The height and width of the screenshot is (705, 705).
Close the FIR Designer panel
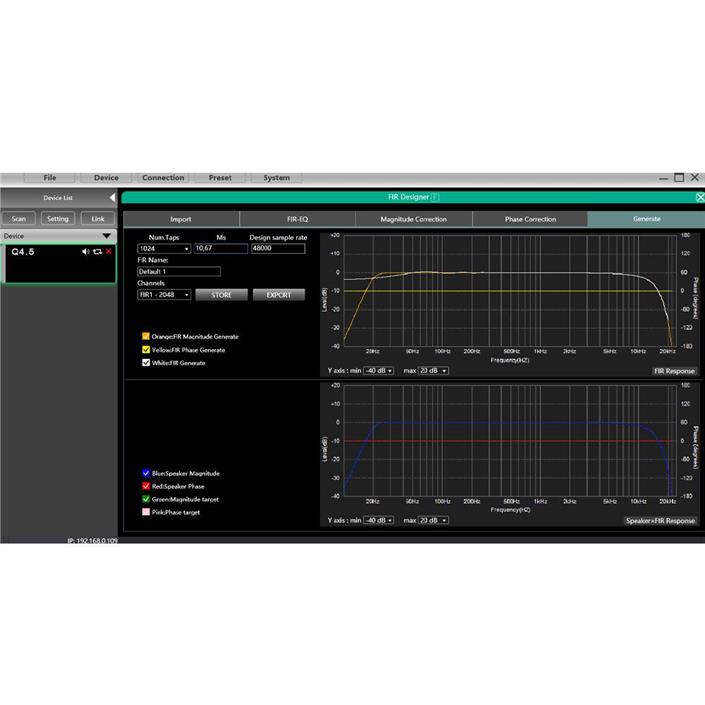coord(699,198)
